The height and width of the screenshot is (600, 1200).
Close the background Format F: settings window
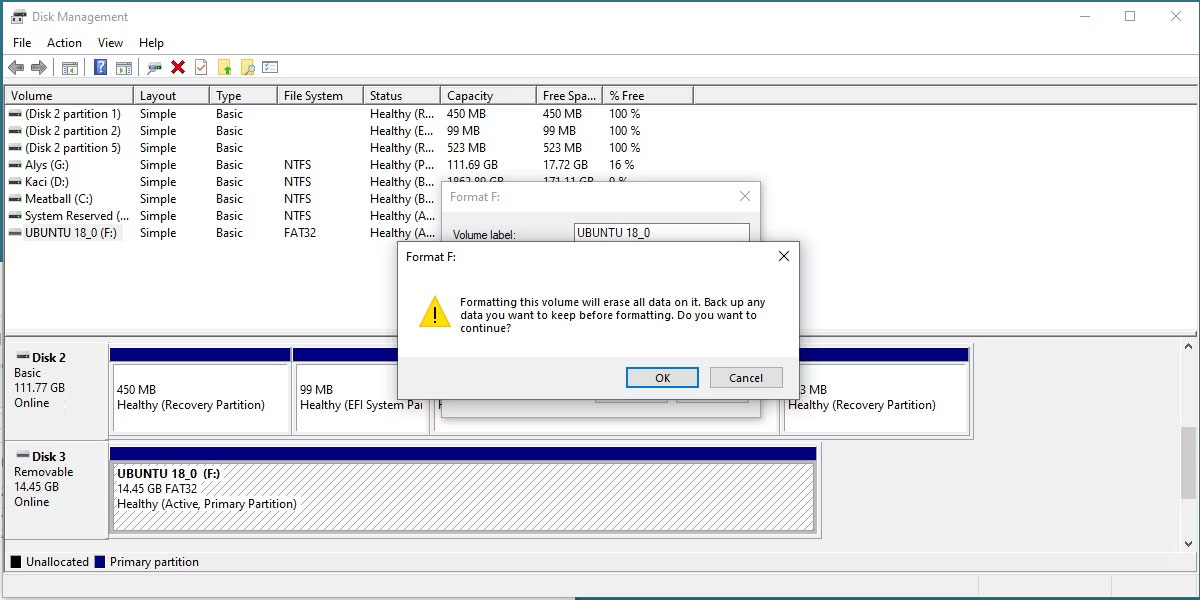pyautogui.click(x=744, y=197)
